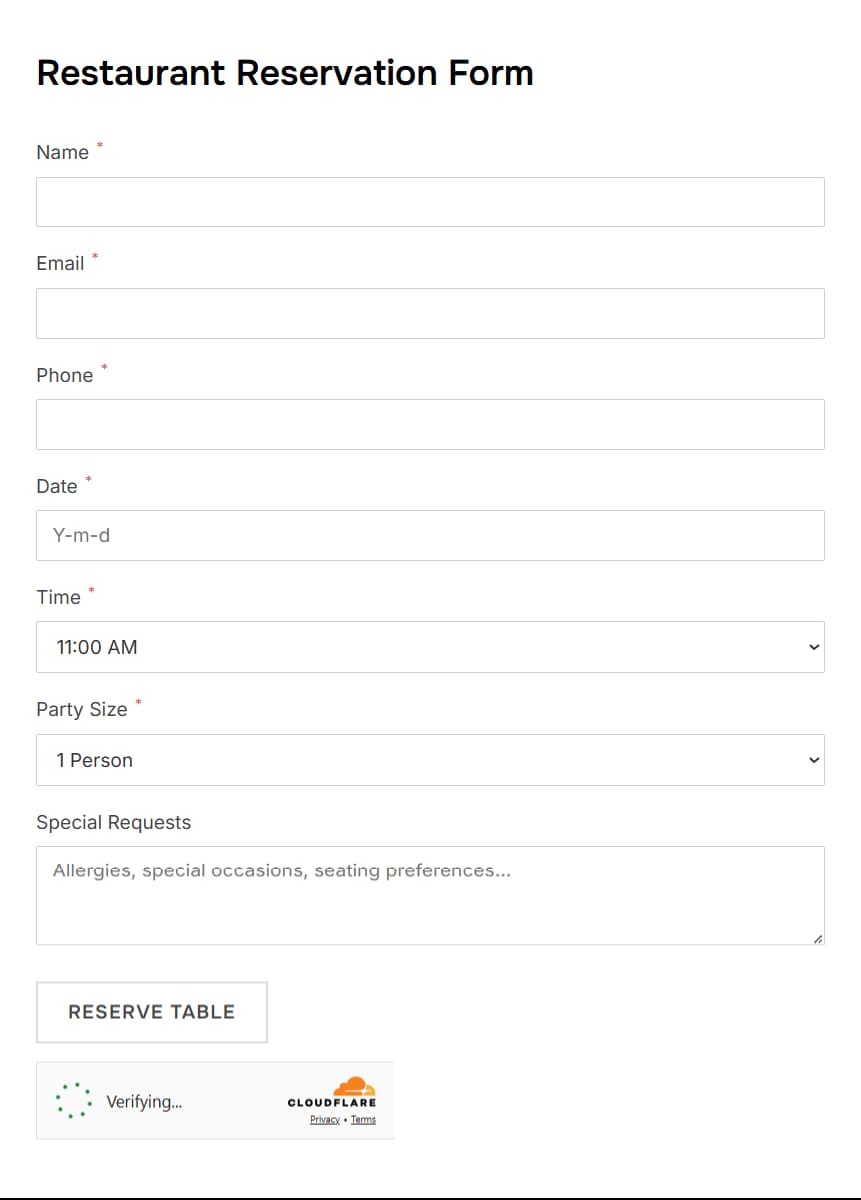Viewport: 861px width, 1200px height.
Task: Click the textarea resize grip handle
Action: (x=817, y=938)
